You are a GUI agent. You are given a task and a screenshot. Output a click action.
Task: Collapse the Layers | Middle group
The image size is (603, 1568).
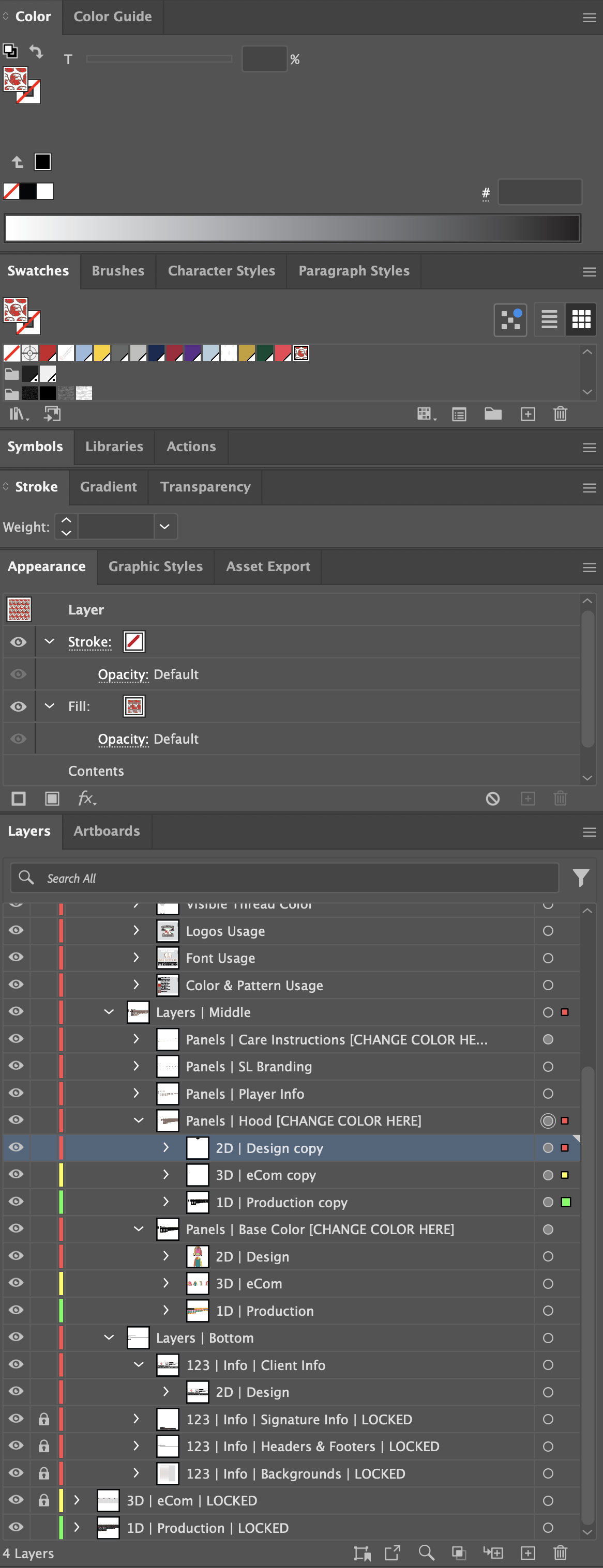[109, 1011]
